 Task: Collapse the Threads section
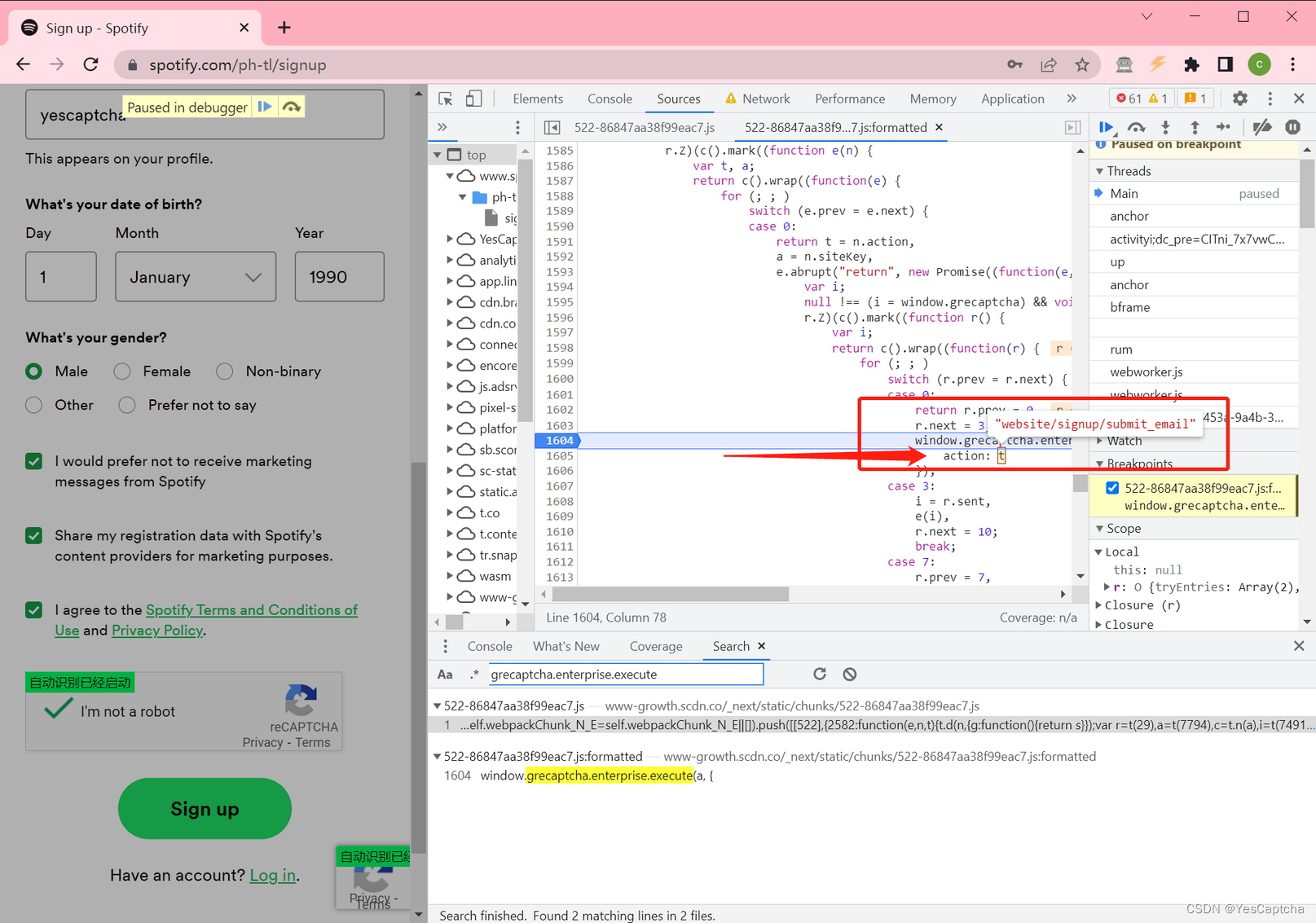(1100, 171)
